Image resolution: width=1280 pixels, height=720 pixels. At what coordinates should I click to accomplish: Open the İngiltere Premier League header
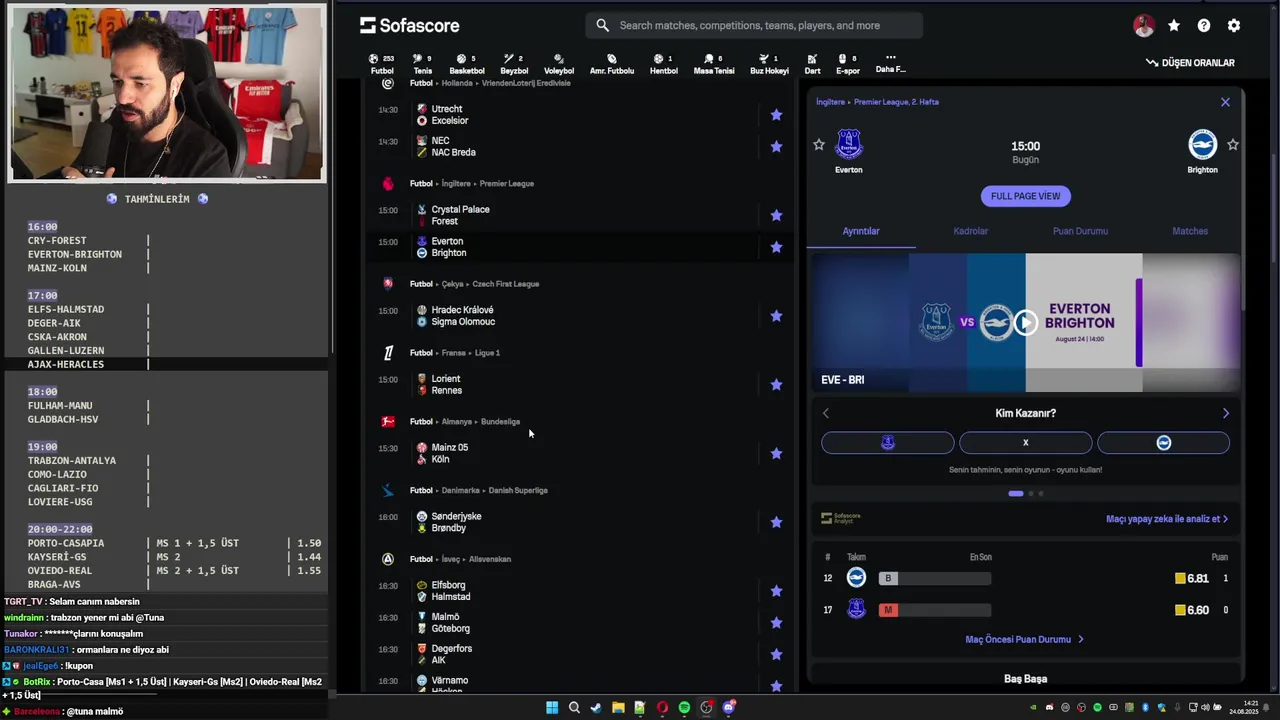tap(472, 184)
